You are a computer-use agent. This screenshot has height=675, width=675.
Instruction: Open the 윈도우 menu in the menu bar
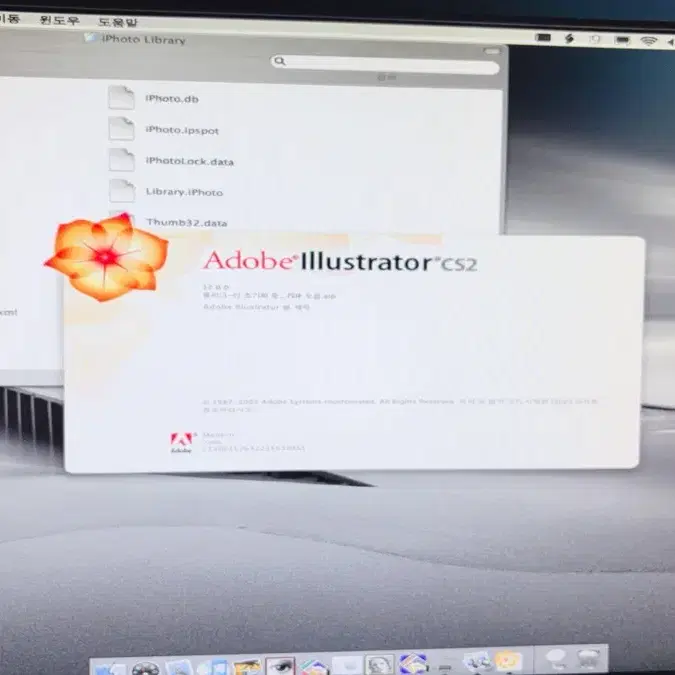59,20
